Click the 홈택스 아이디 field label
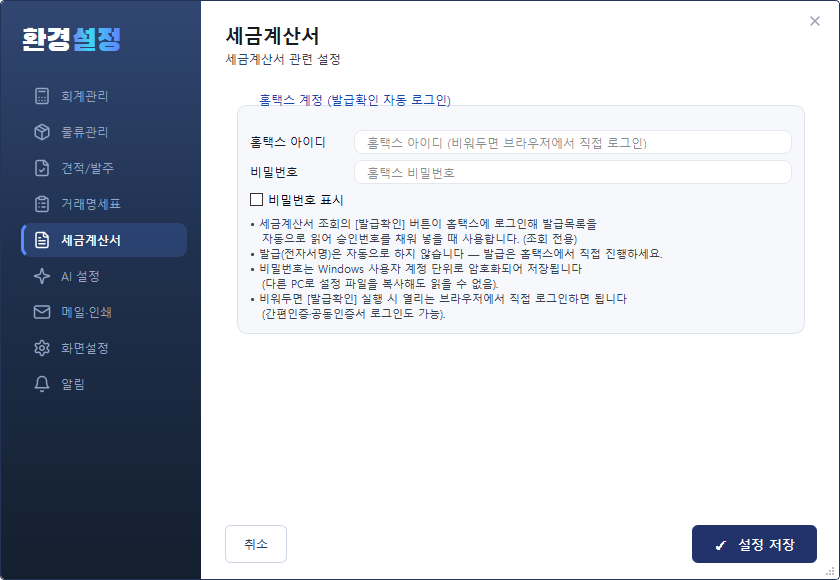Screen dimensions: 840x580 288,142
